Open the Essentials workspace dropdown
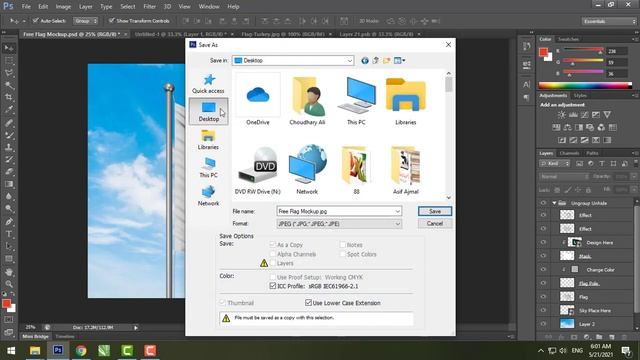This screenshot has height=360, width=640. click(609, 21)
